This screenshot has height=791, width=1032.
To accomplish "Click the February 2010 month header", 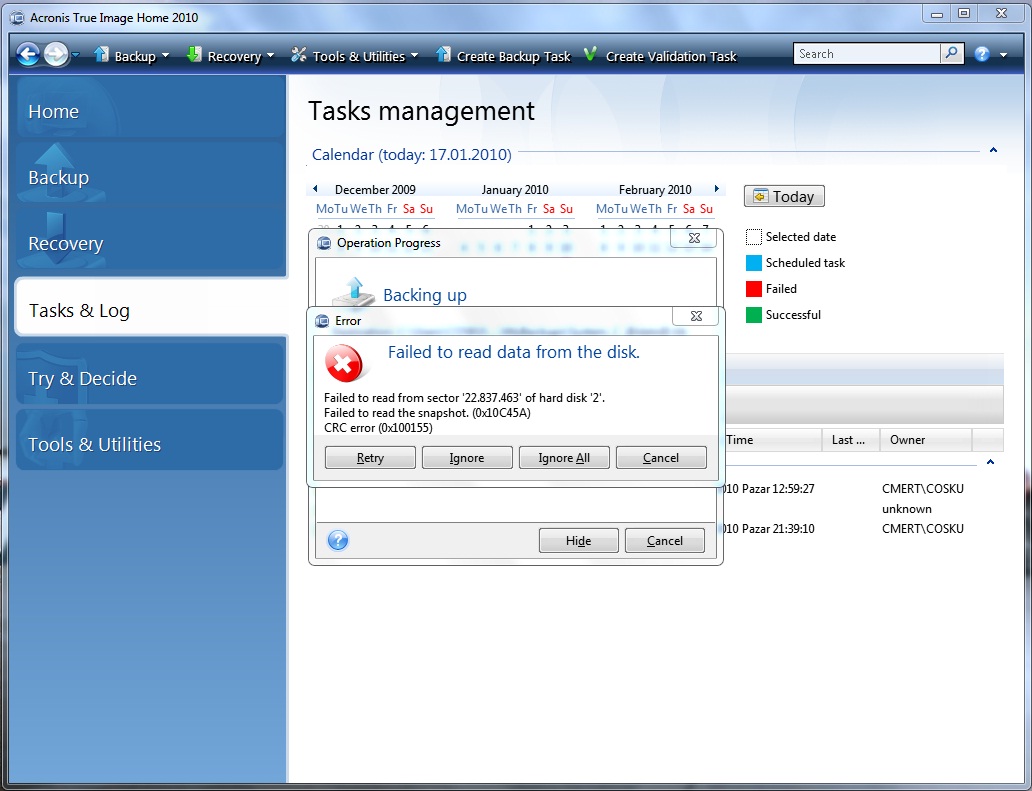I will pos(655,190).
